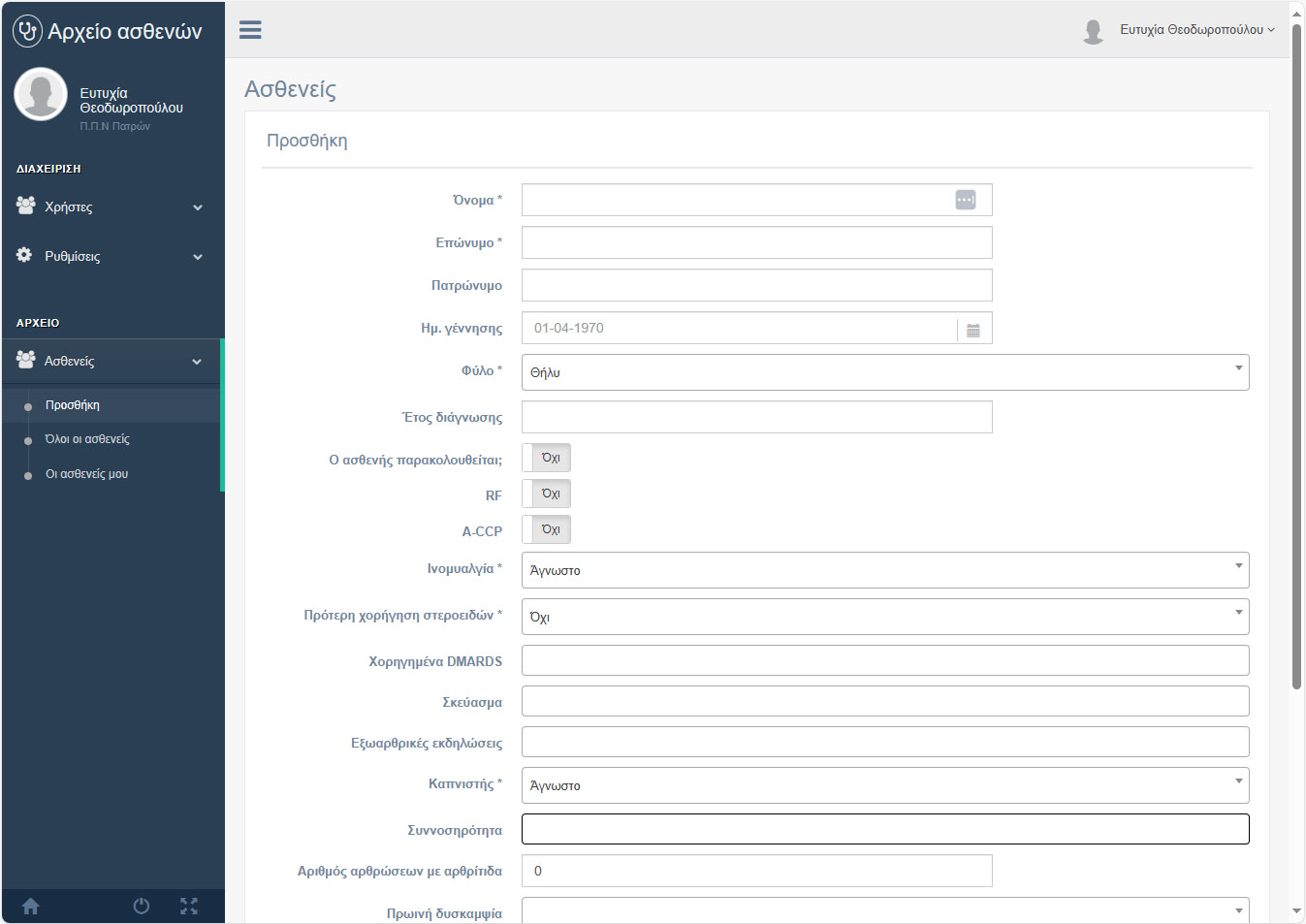This screenshot has width=1306, height=924.
Task: Click the power logout icon
Action: pyautogui.click(x=142, y=907)
